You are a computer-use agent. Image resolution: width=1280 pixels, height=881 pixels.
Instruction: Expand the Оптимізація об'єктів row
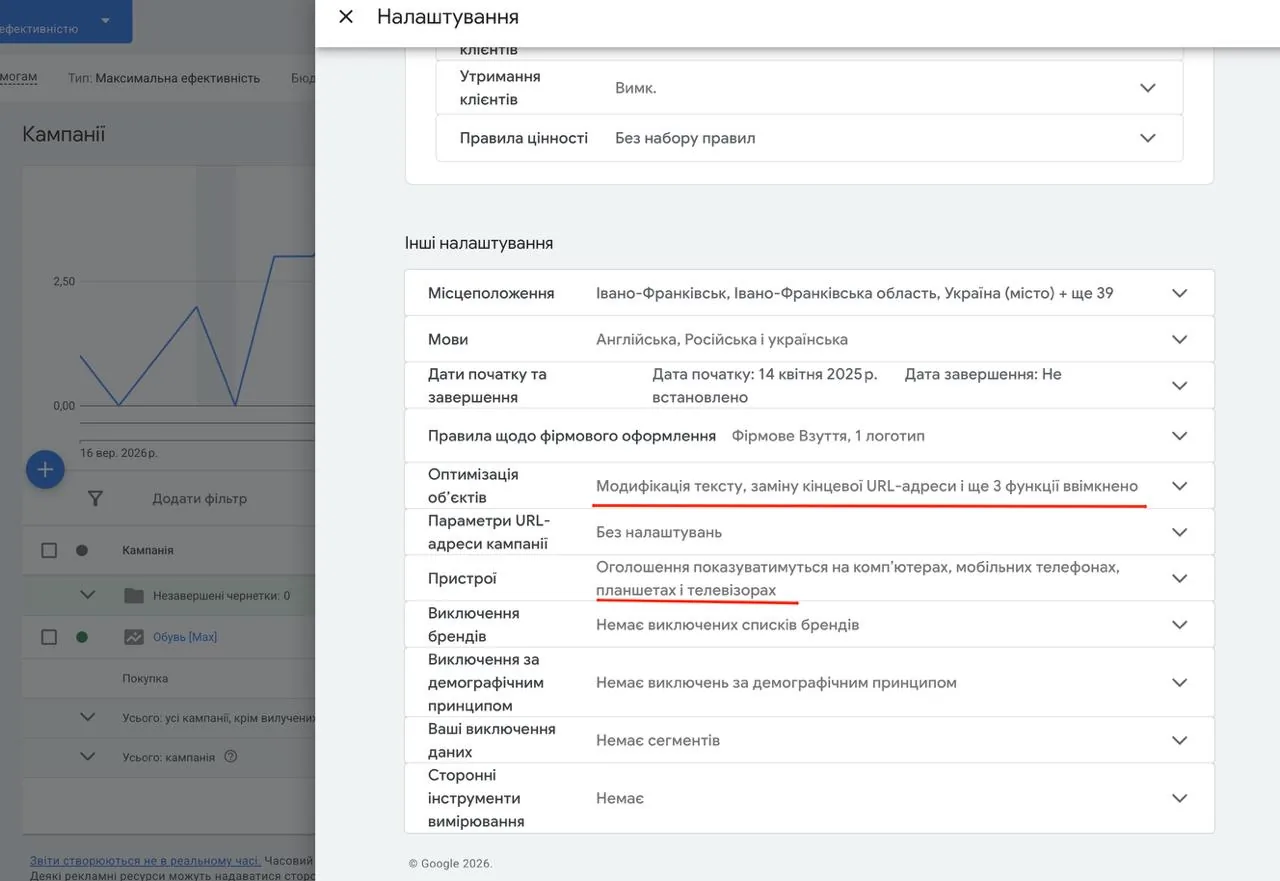(x=1180, y=485)
